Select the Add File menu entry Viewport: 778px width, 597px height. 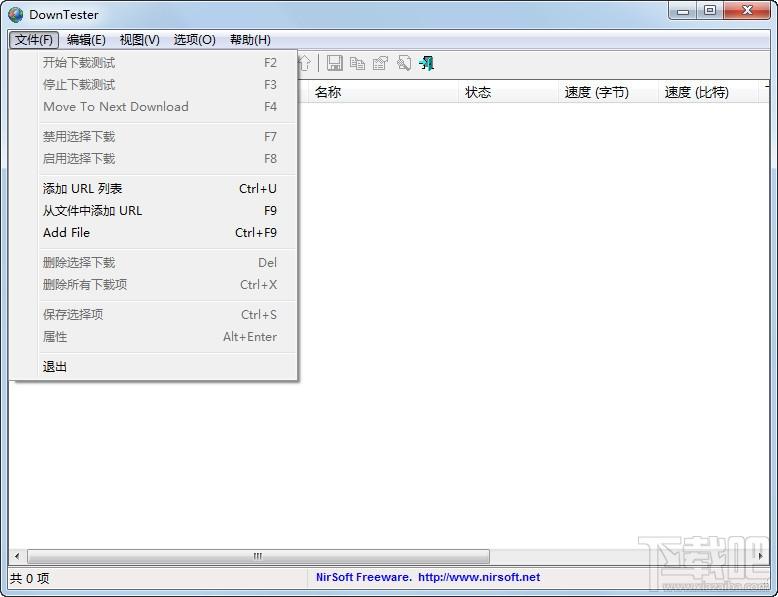(x=159, y=232)
